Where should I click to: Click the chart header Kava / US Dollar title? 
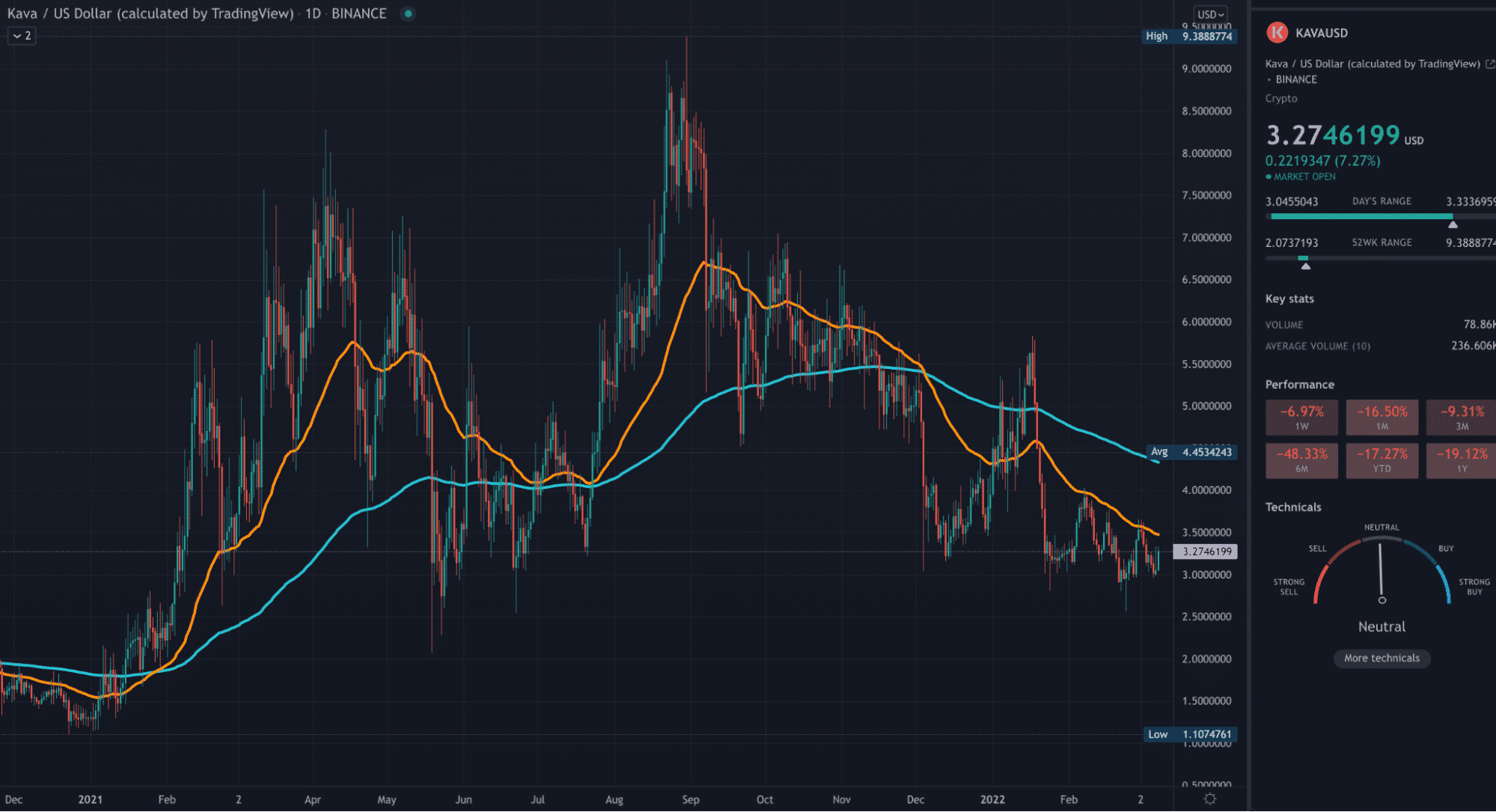point(150,13)
